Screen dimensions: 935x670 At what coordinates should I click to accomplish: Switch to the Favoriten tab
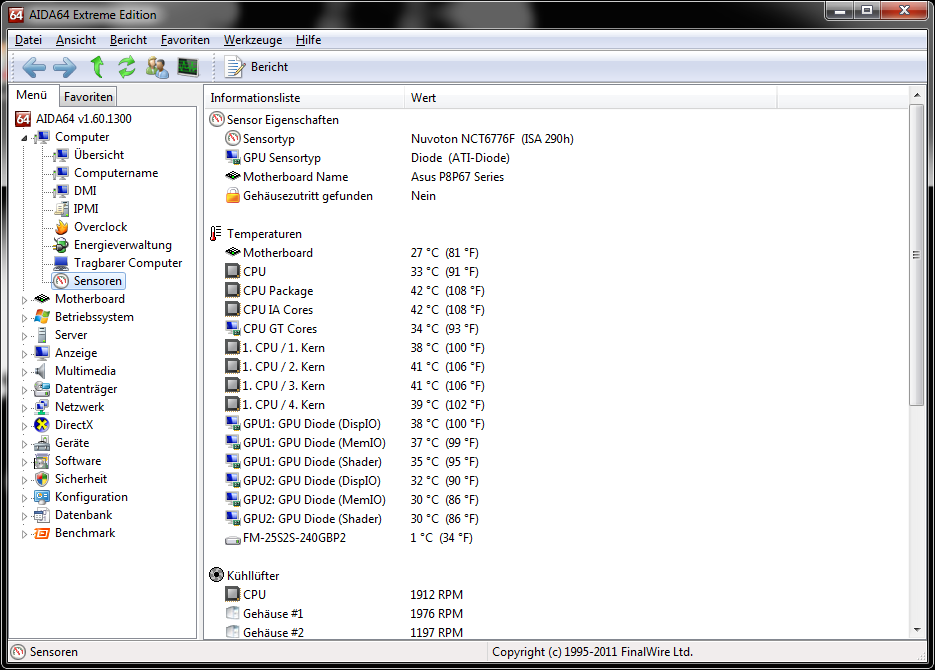[x=88, y=97]
